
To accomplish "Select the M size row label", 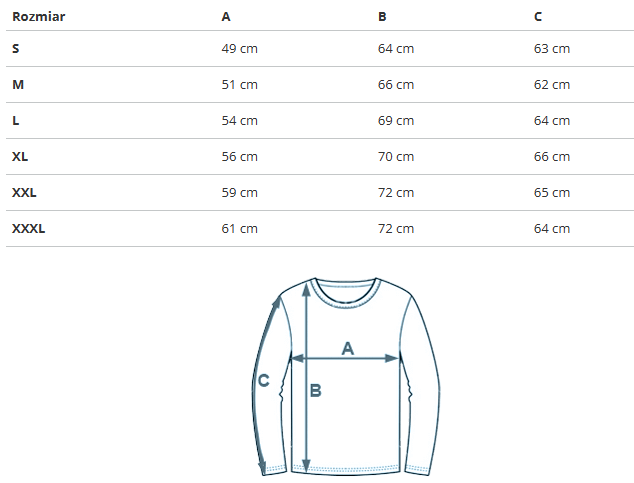I will click(18, 85).
